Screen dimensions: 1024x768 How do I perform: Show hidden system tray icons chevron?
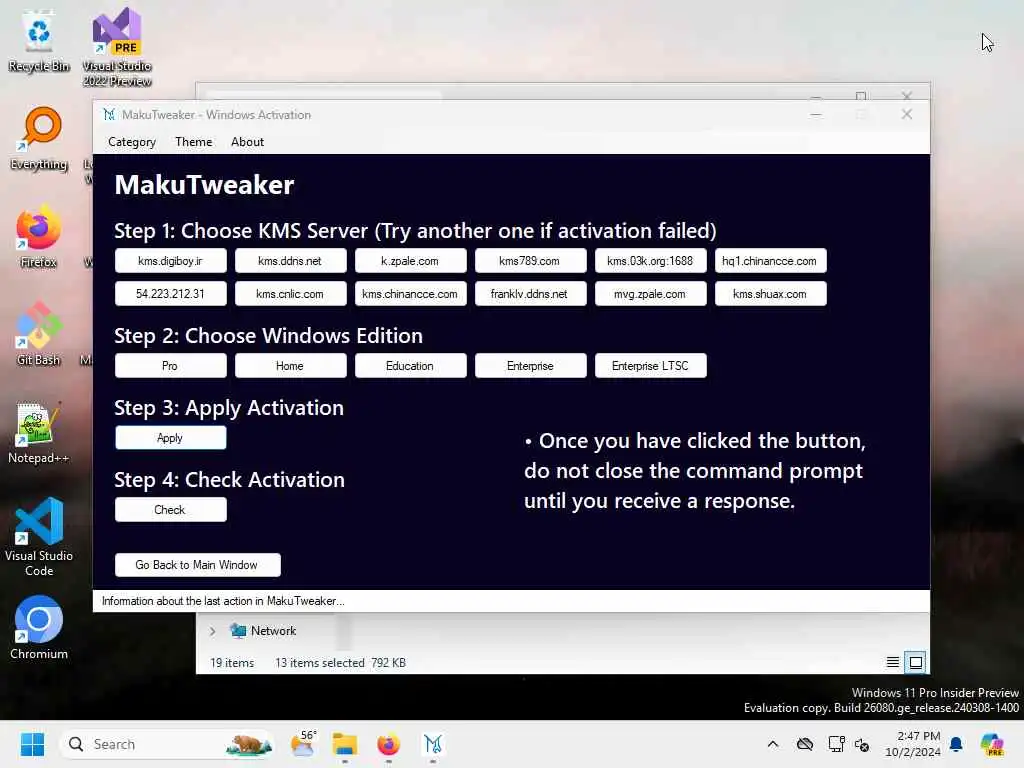coord(773,744)
